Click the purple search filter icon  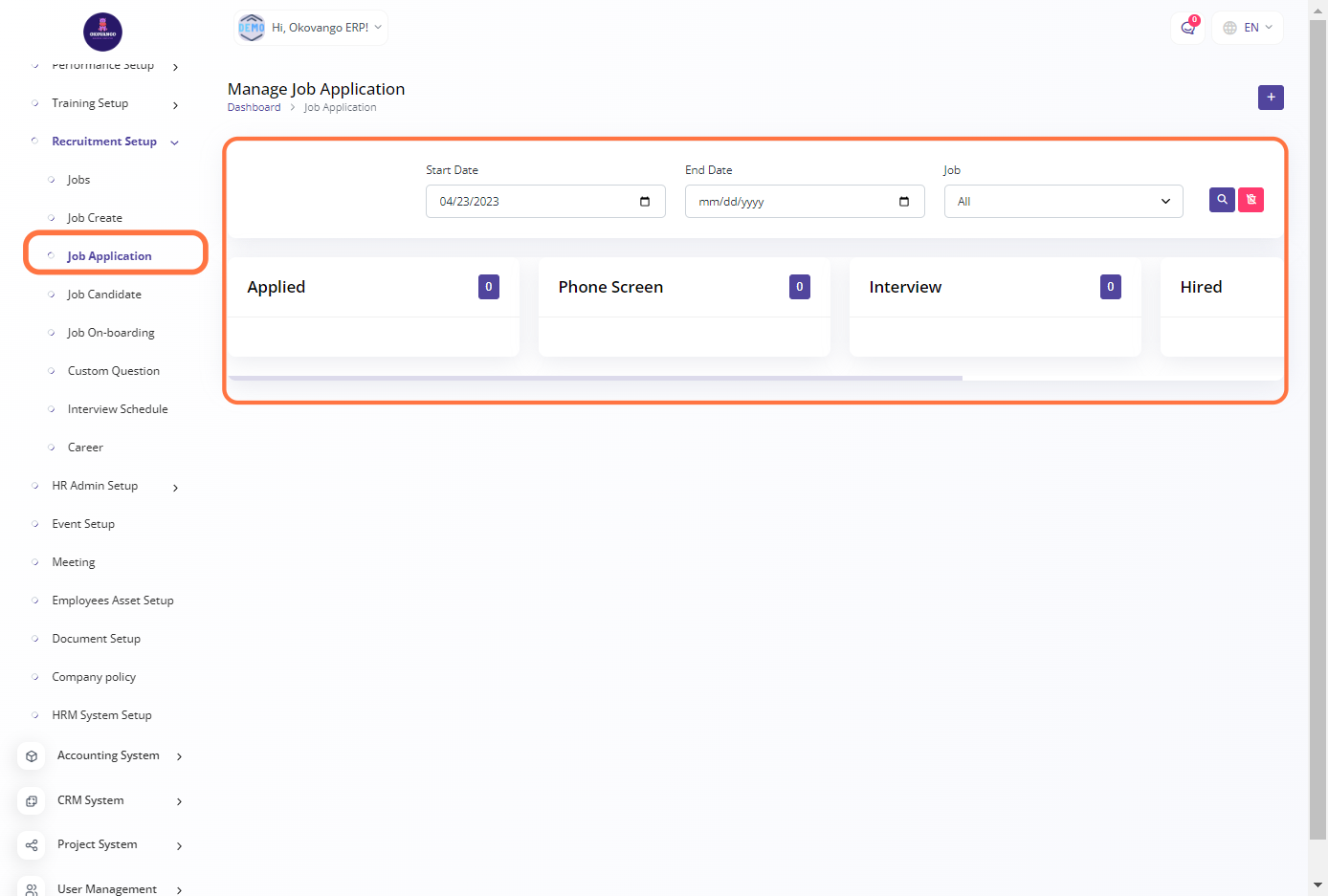[1222, 200]
